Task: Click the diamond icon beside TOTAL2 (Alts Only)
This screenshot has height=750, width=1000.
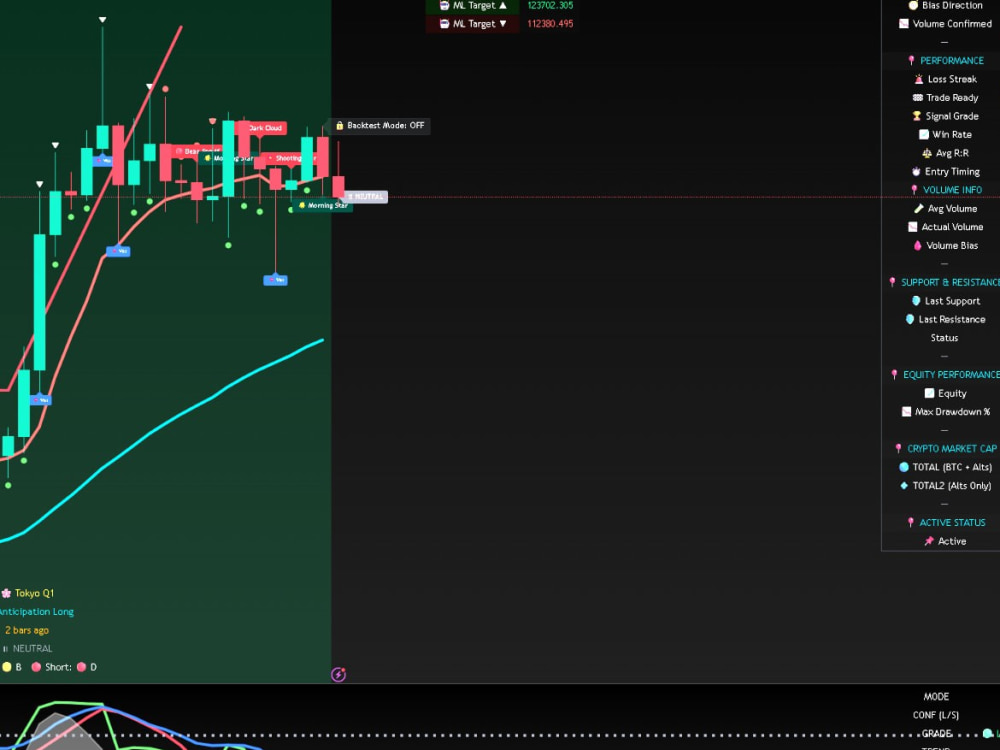Action: click(x=904, y=485)
